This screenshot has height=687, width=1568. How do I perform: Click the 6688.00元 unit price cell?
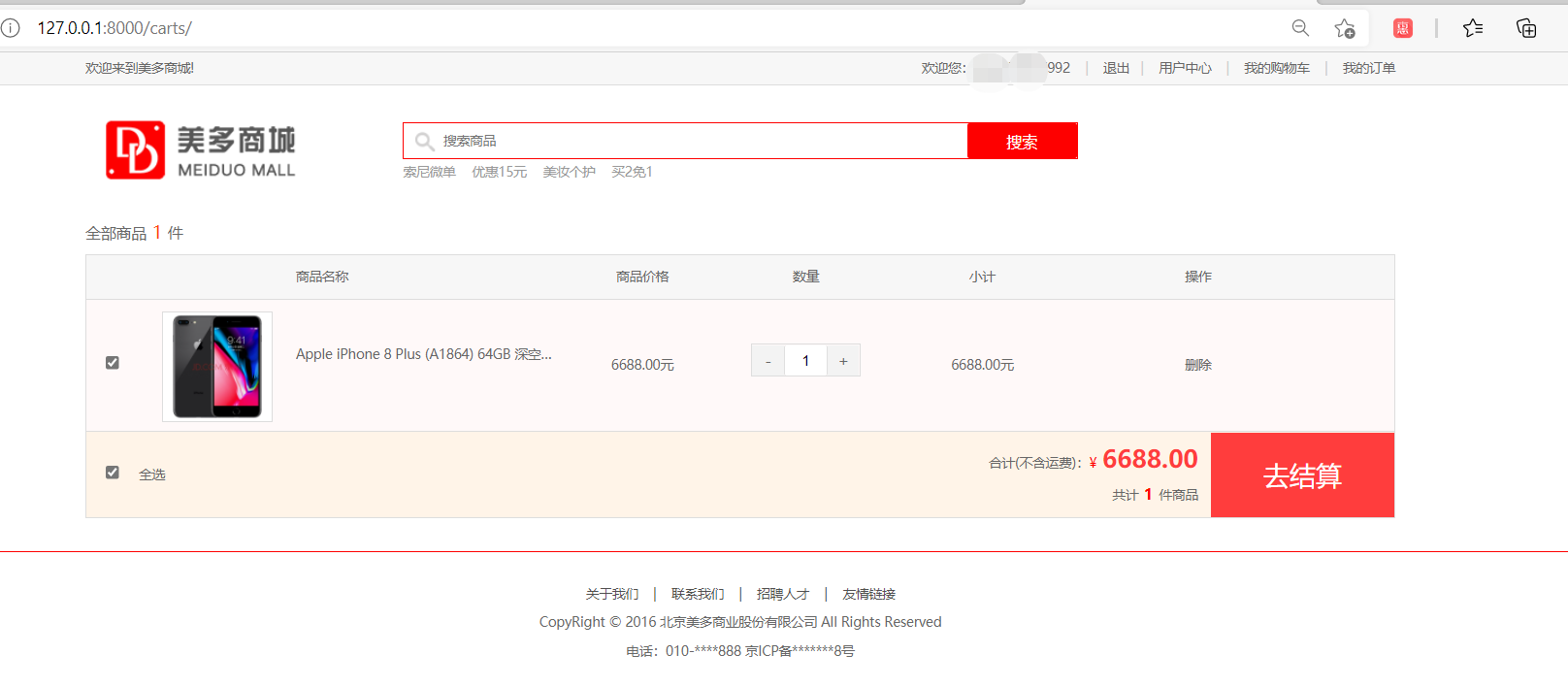tap(642, 365)
